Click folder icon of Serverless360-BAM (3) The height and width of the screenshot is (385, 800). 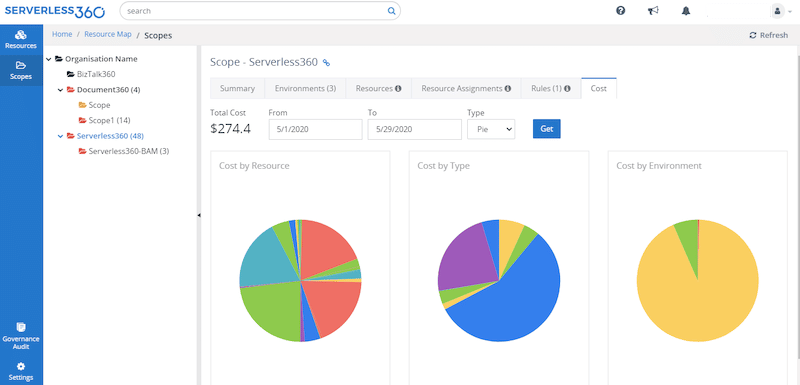(82, 151)
